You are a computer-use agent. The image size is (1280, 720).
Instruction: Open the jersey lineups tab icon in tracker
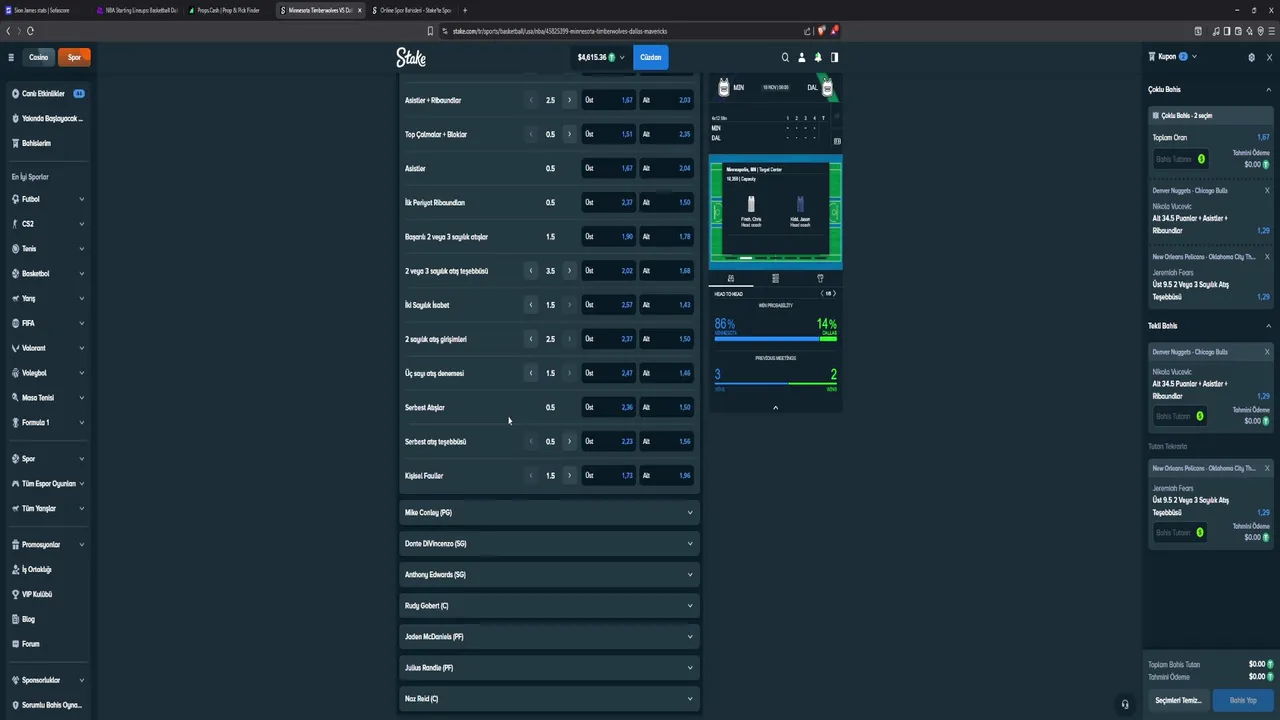[x=820, y=278]
